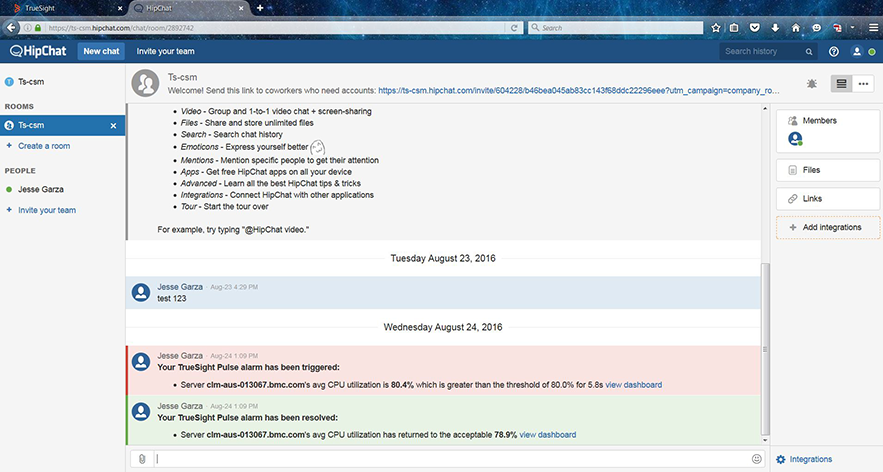This screenshot has height=472, width=883.
Task: Click the Pocket icon in browser toolbar
Action: pos(755,28)
